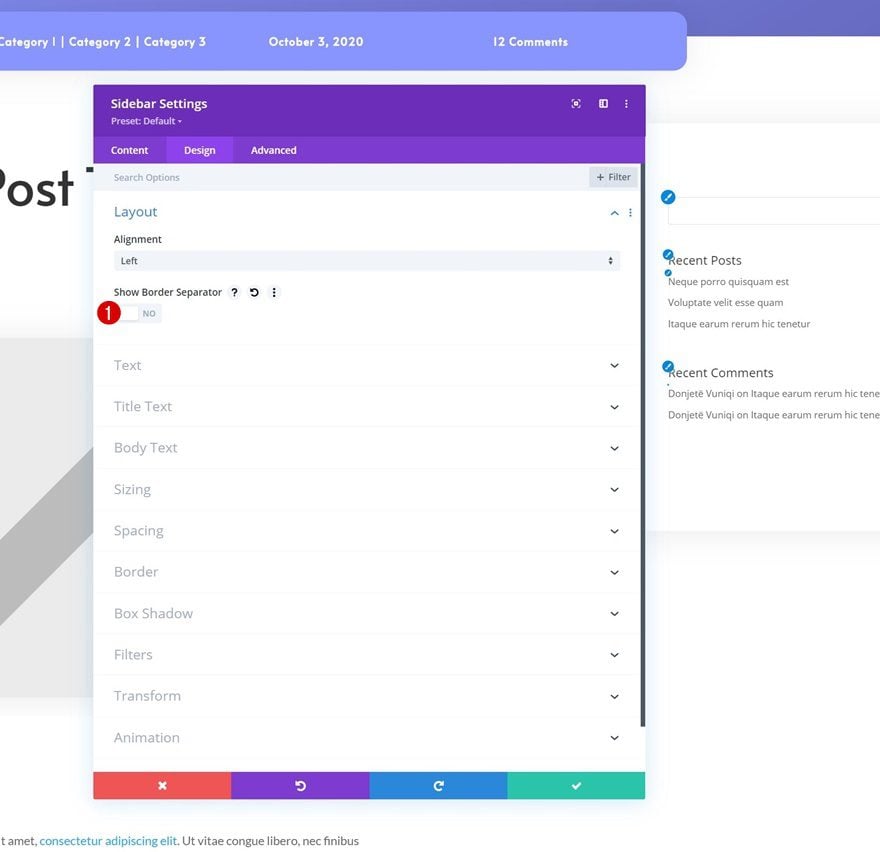The width and height of the screenshot is (880, 852).
Task: Click the Search Options input field
Action: point(341,177)
